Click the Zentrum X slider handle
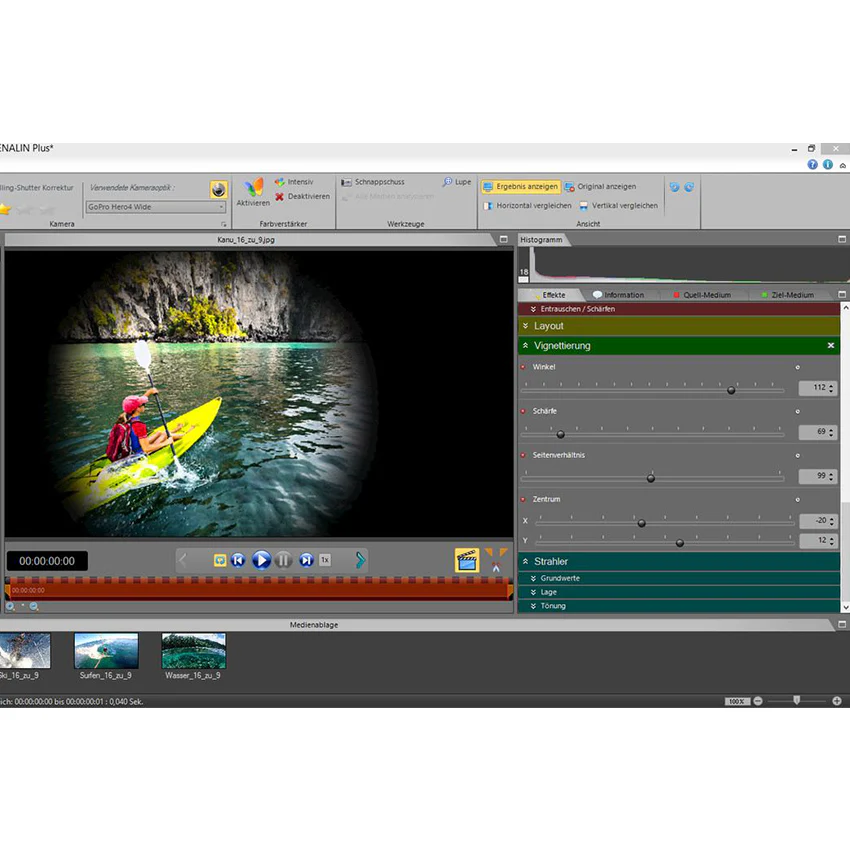 click(x=641, y=523)
